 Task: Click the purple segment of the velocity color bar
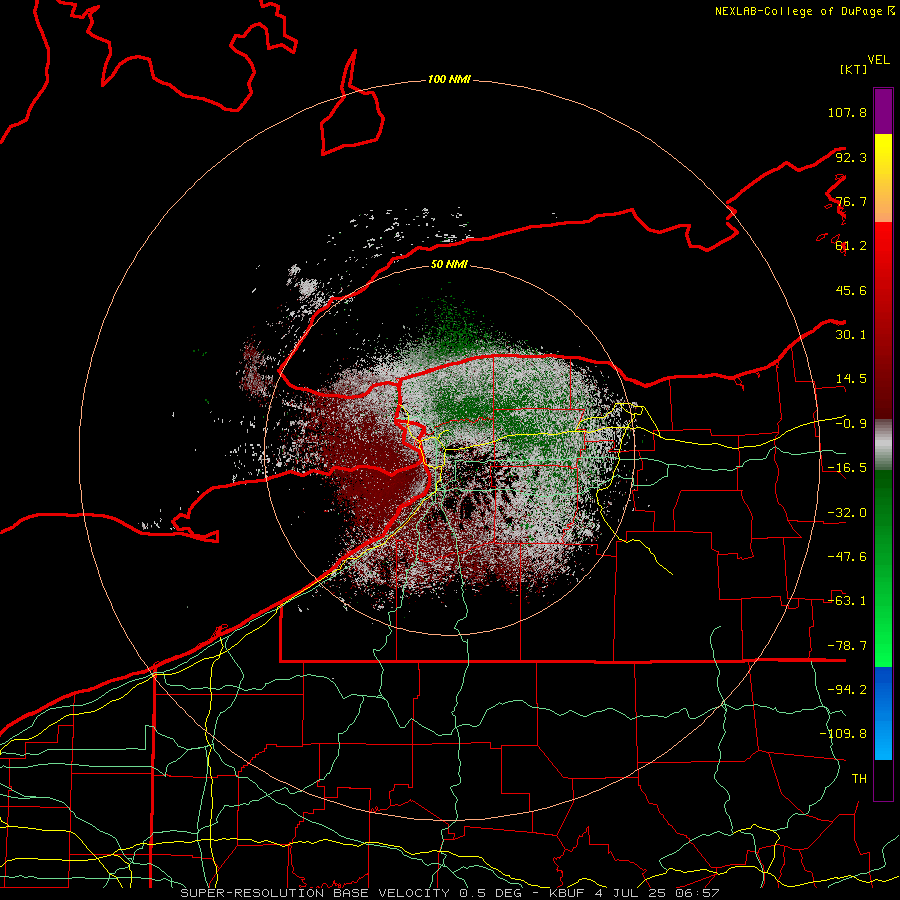883,111
